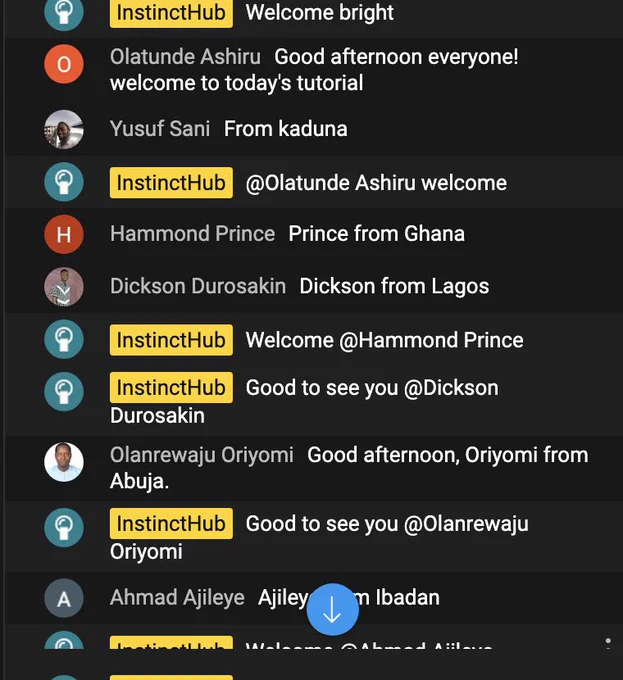Open Olatunde Ashiru's orange O avatar
Viewport: 623px width, 680px height.
point(64,64)
